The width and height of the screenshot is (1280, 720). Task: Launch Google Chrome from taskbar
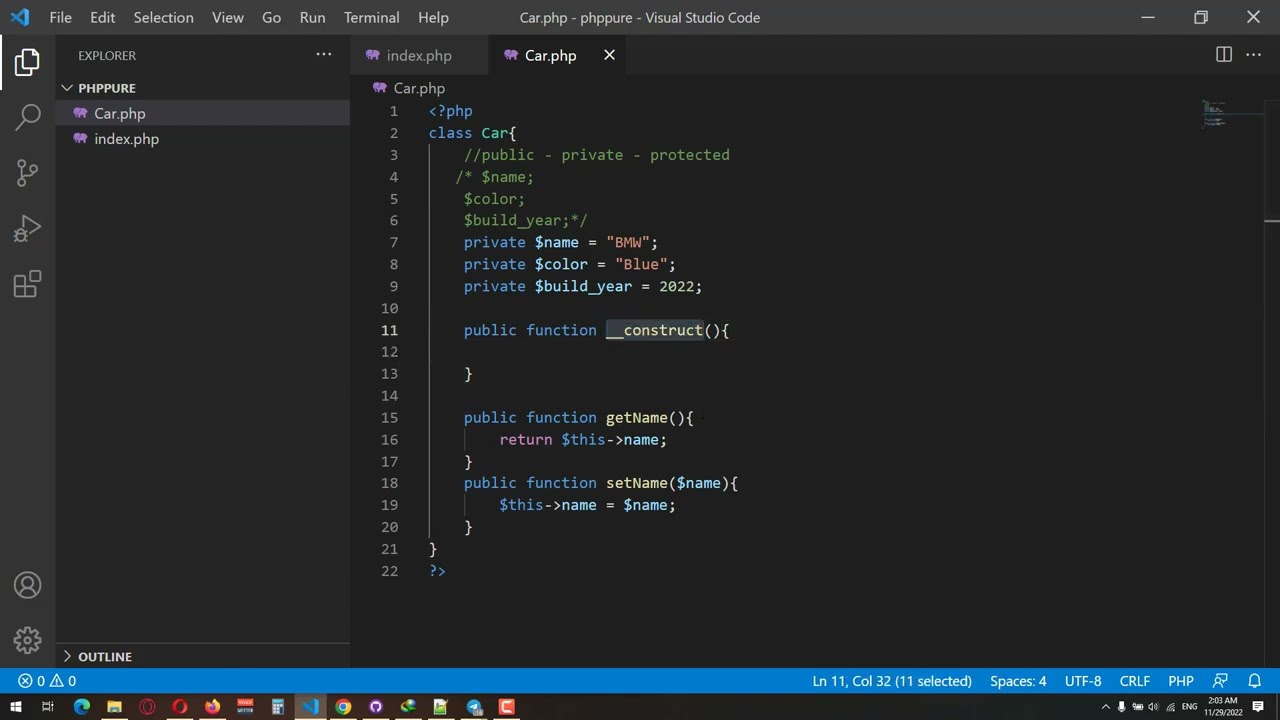click(343, 707)
